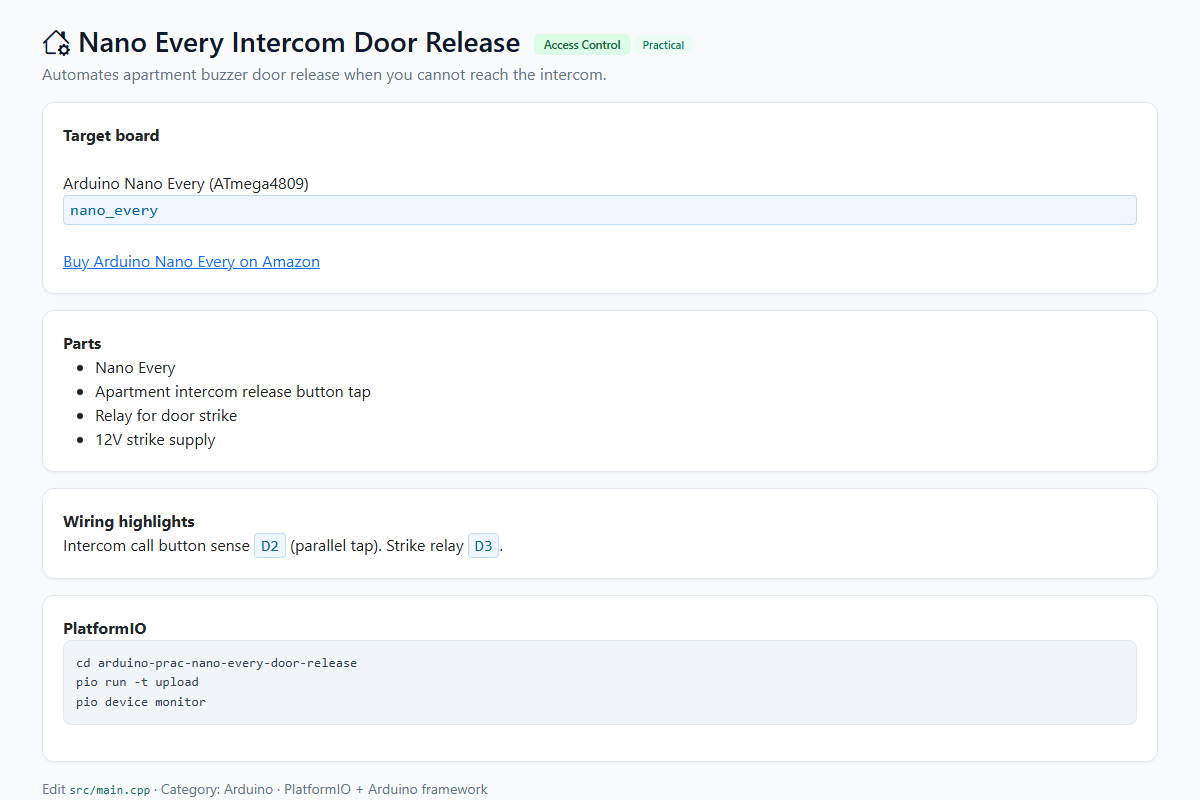Click 'pio device monitor' line
This screenshot has width=1200, height=800.
point(141,702)
